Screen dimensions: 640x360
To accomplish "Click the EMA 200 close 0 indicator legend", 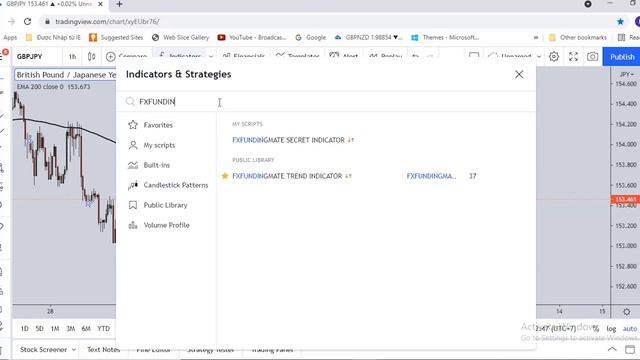I will pos(53,87).
